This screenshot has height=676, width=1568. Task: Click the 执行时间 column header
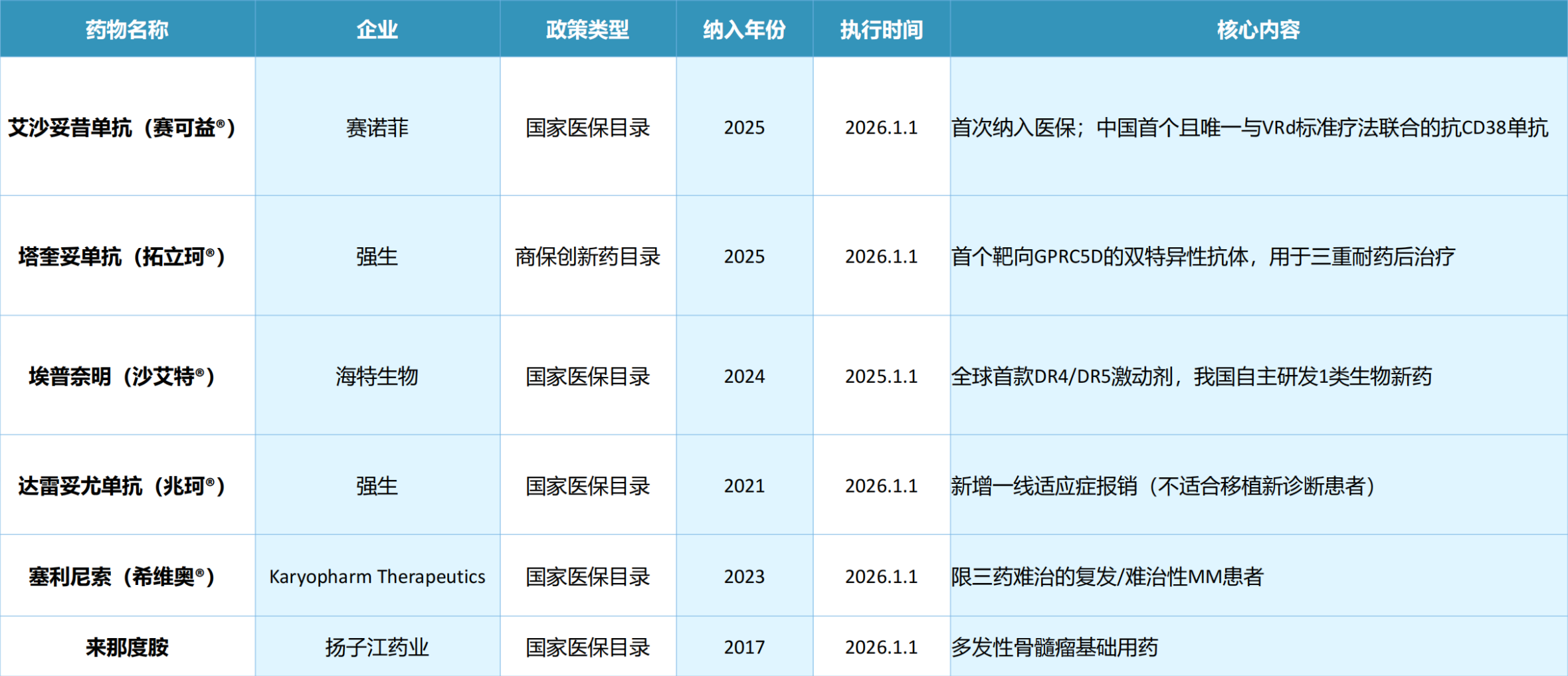point(882,29)
